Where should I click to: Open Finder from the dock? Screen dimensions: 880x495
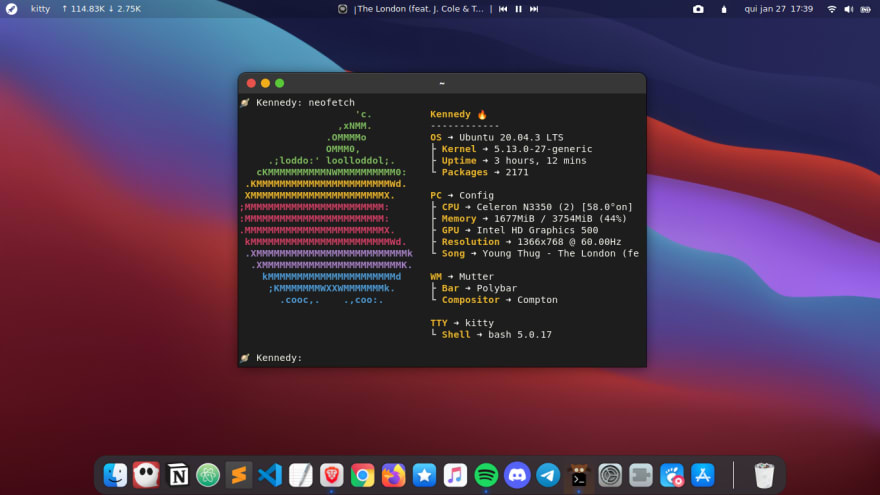116,475
